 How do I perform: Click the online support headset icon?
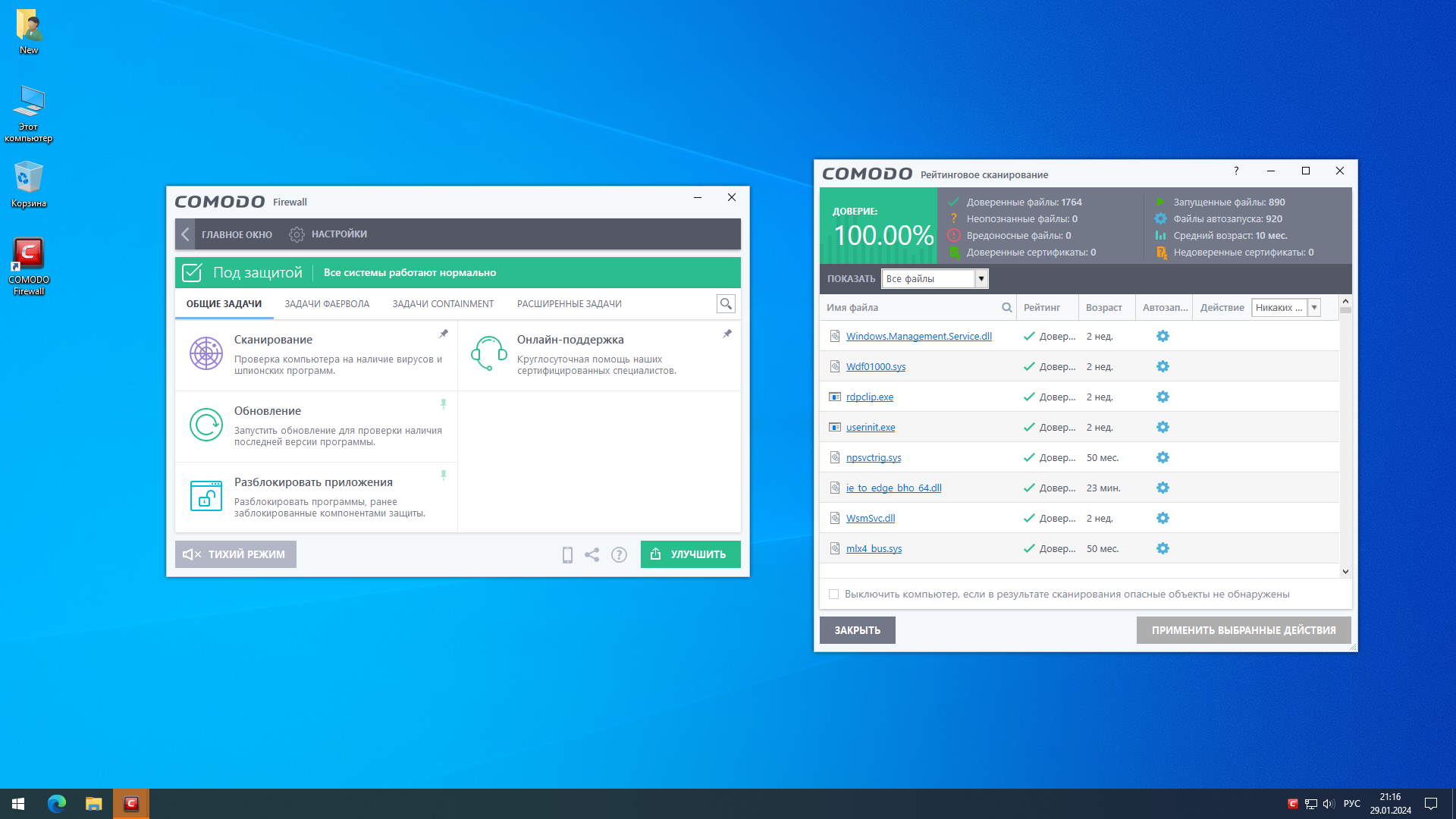click(x=488, y=353)
